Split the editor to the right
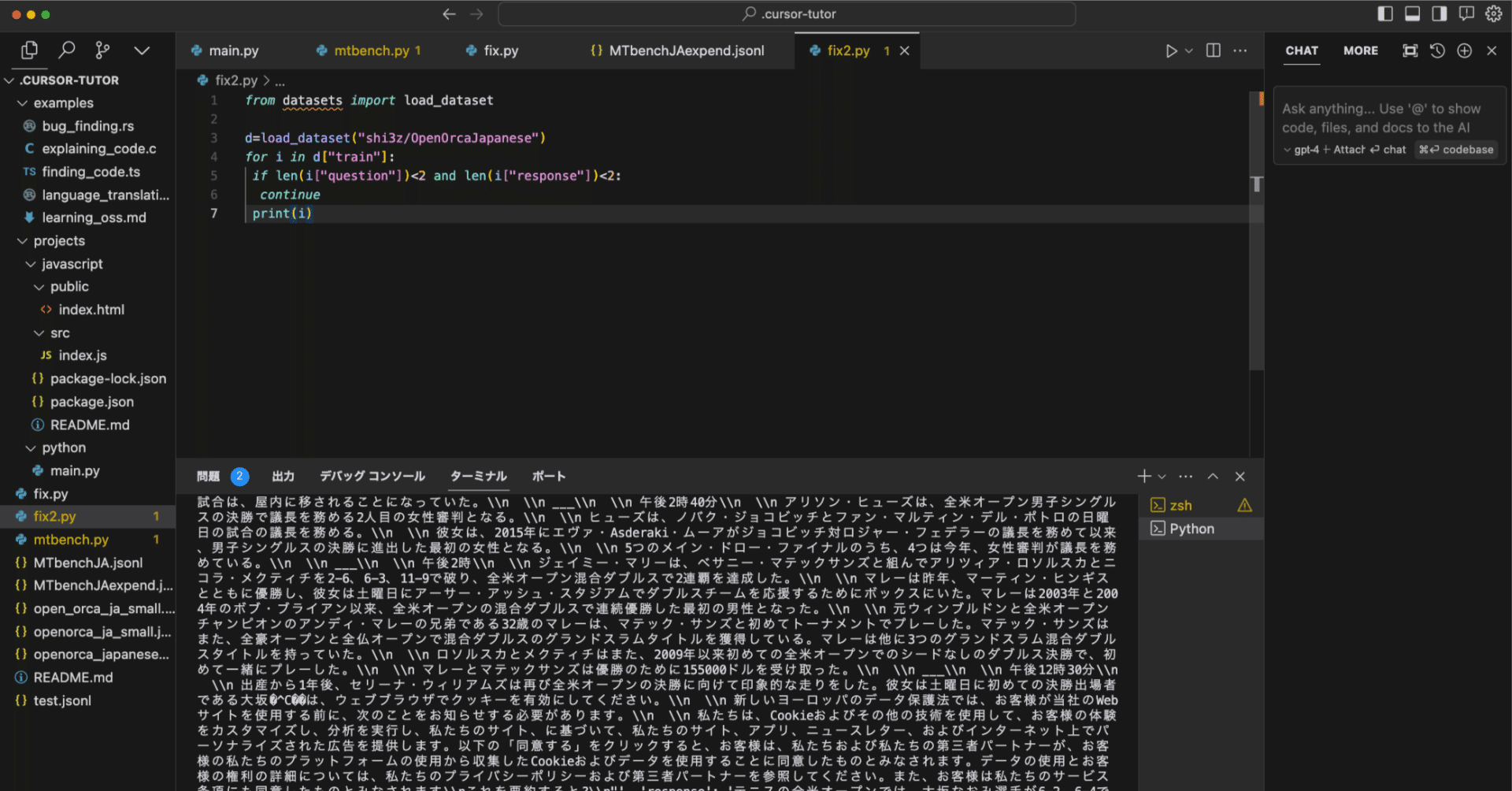This screenshot has height=791, width=1512. coord(1214,50)
